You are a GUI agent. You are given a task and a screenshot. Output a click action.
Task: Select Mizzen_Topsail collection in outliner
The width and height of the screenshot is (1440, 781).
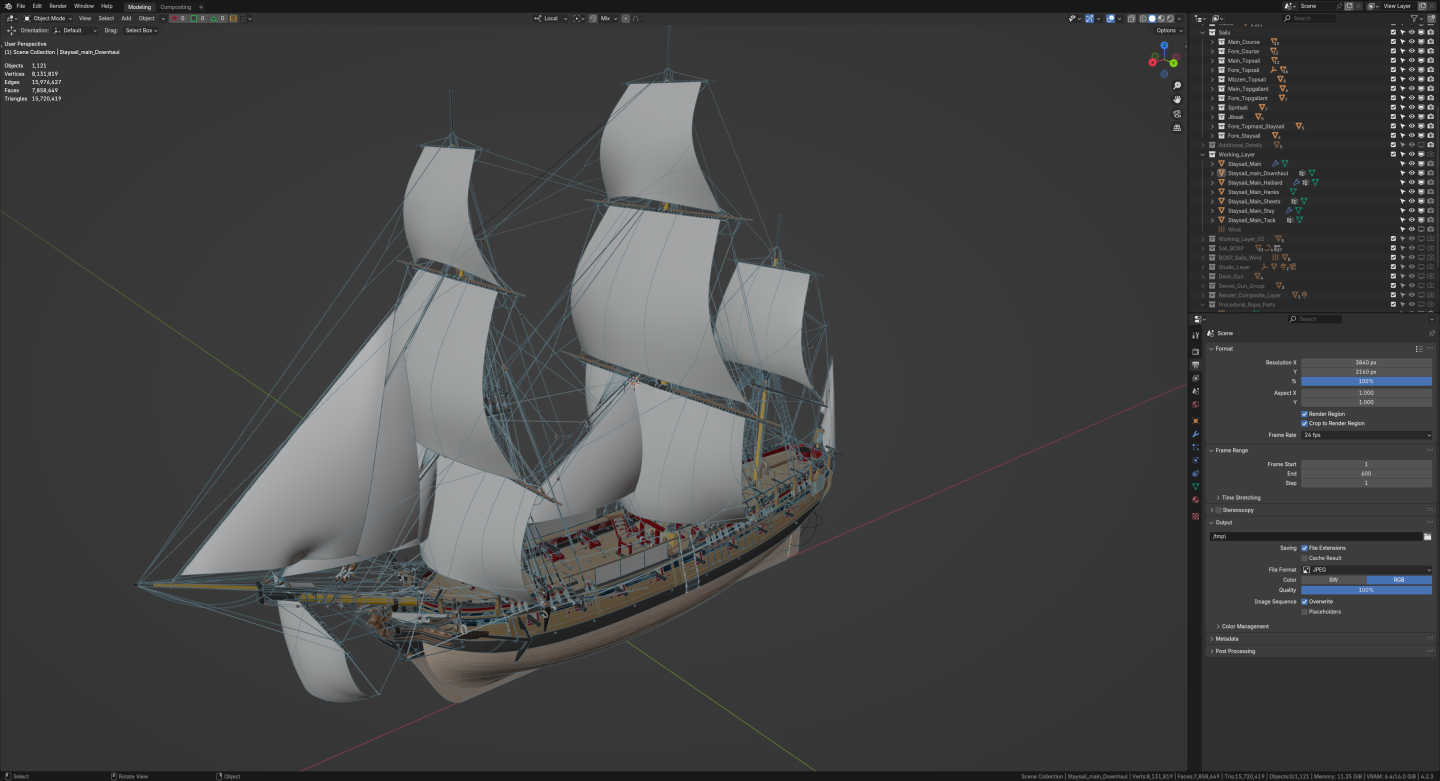[1246, 79]
